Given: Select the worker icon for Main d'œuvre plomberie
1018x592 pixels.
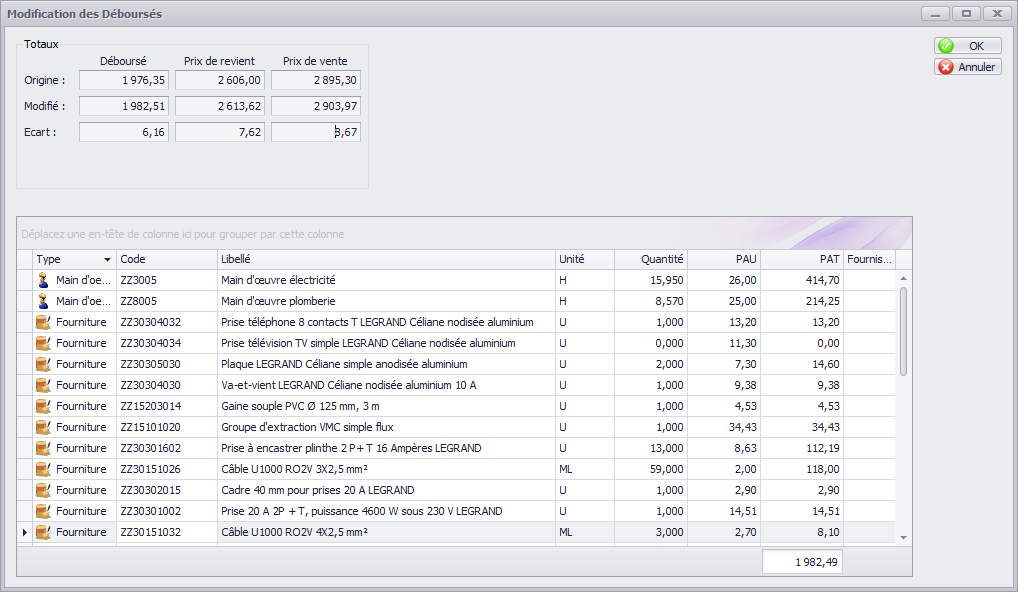Looking at the screenshot, I should (43, 301).
